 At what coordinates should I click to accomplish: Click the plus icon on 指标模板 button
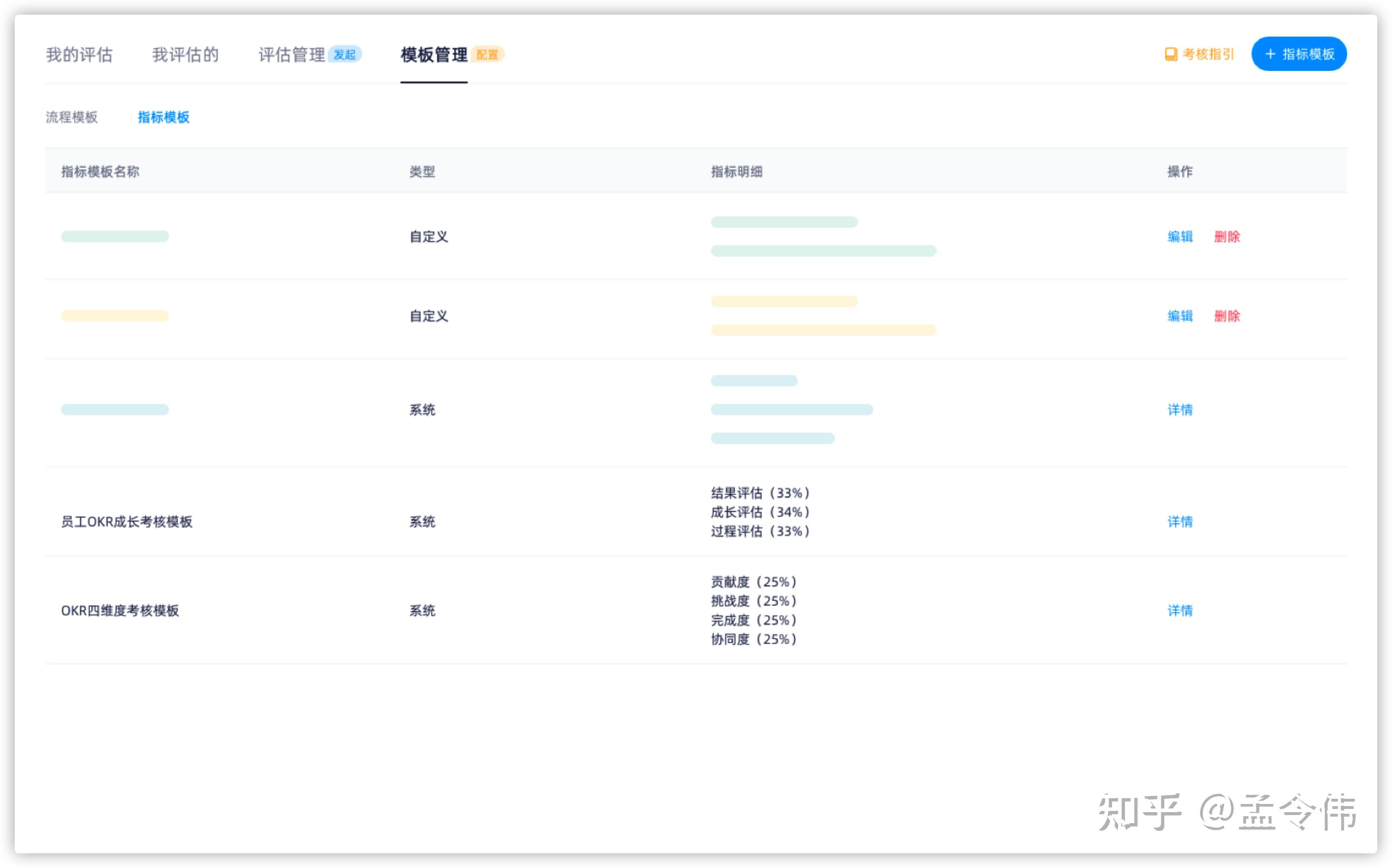1270,55
